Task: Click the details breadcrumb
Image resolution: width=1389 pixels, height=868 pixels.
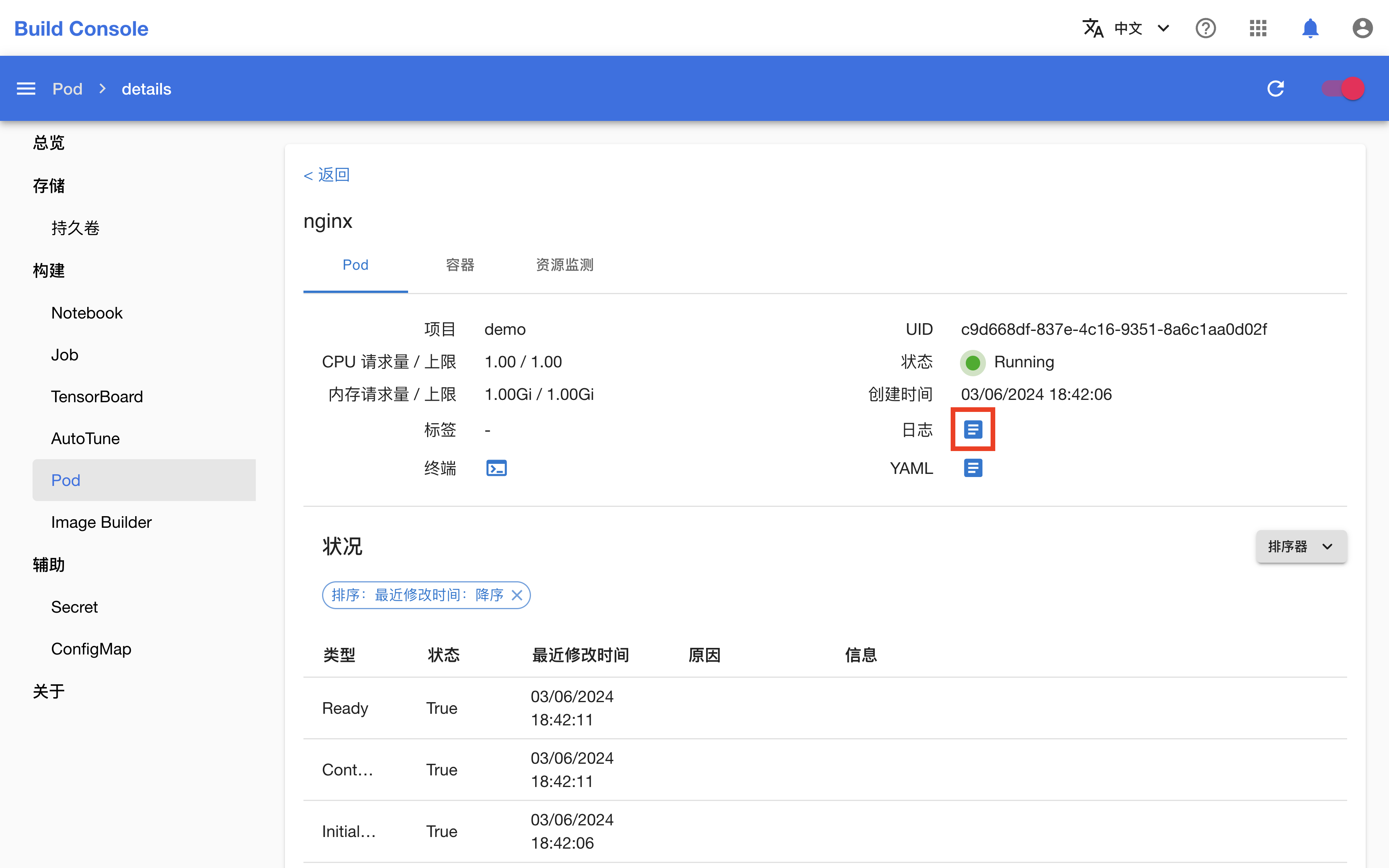Action: point(146,89)
